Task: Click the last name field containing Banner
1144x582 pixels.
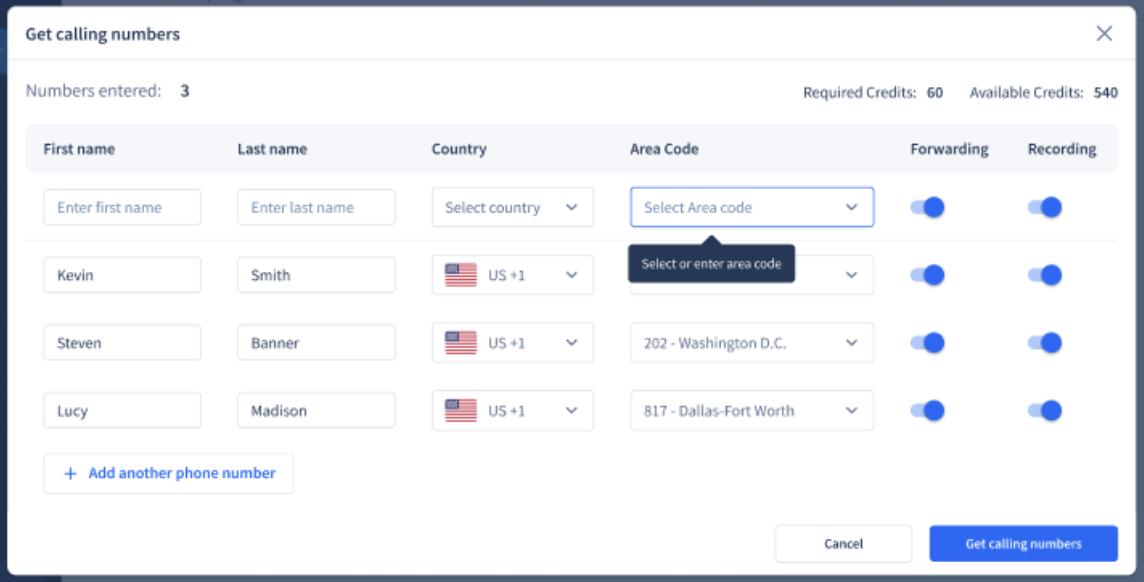Action: (316, 343)
